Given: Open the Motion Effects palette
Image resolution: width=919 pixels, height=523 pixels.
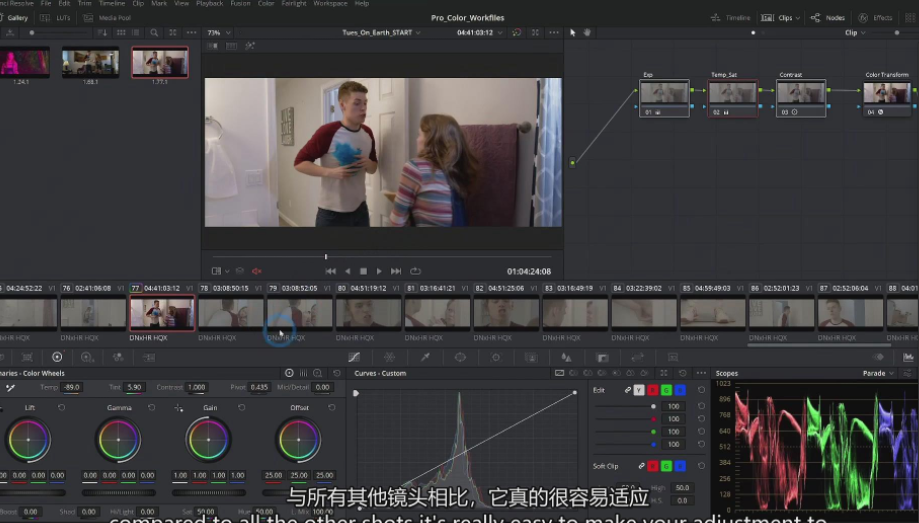Looking at the screenshot, I should [149, 357].
